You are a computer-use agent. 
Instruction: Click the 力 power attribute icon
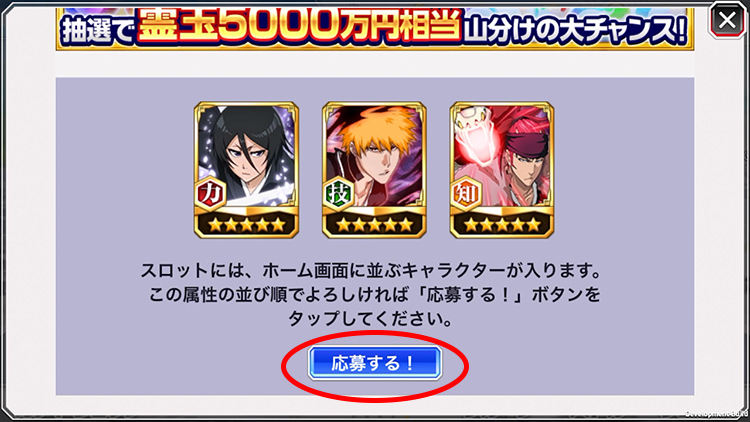click(x=210, y=193)
